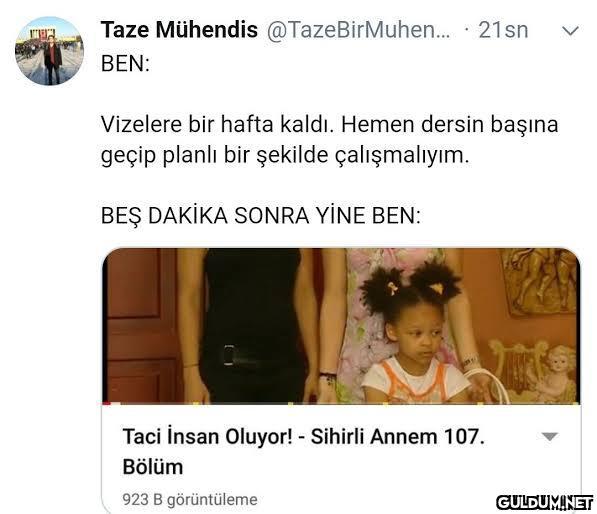Play the Sihirli Annem video thumbnail
Image resolution: width=597 pixels, height=514 pixels.
[342, 326]
